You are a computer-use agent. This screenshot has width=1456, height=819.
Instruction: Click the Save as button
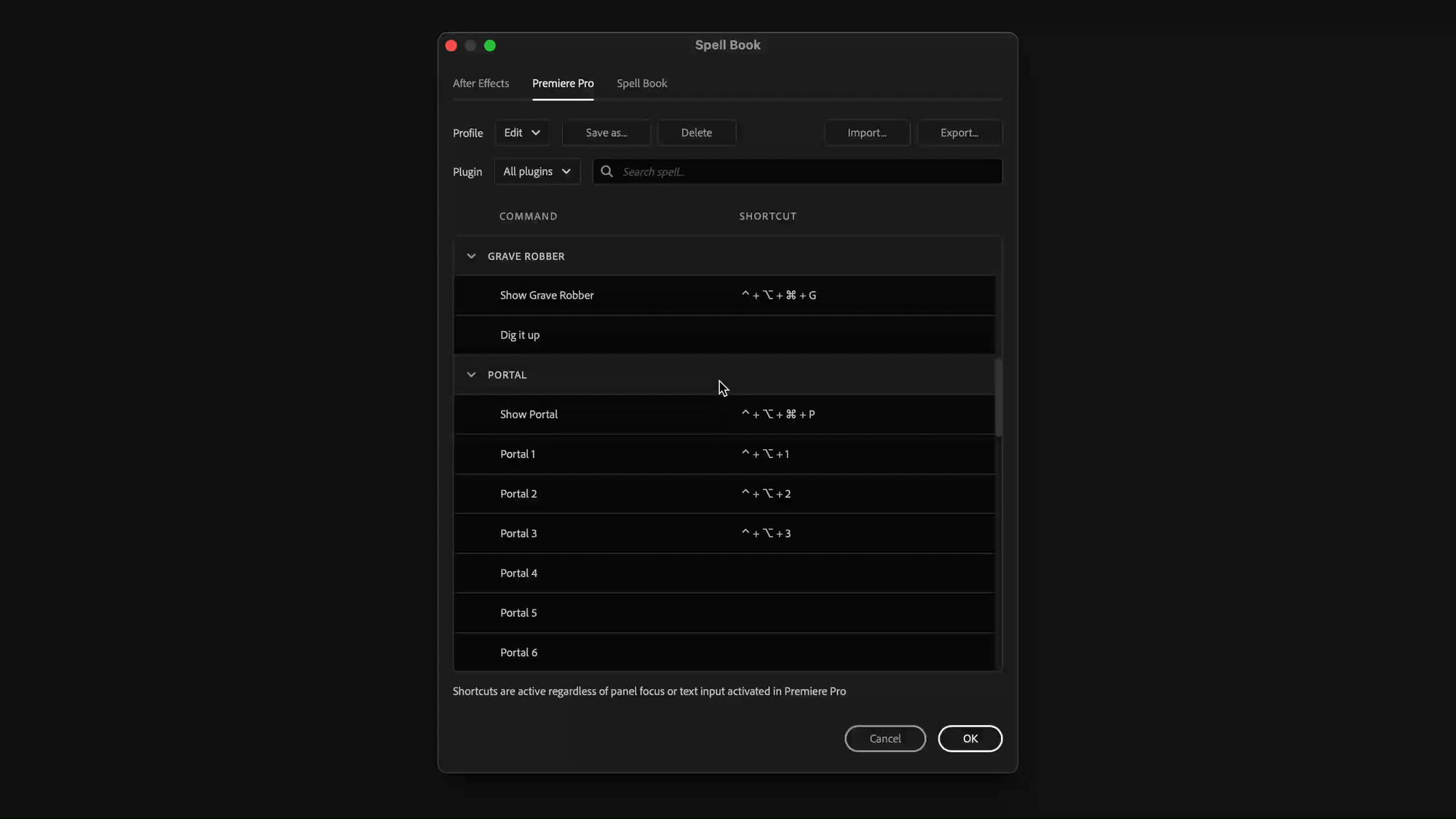point(606,132)
